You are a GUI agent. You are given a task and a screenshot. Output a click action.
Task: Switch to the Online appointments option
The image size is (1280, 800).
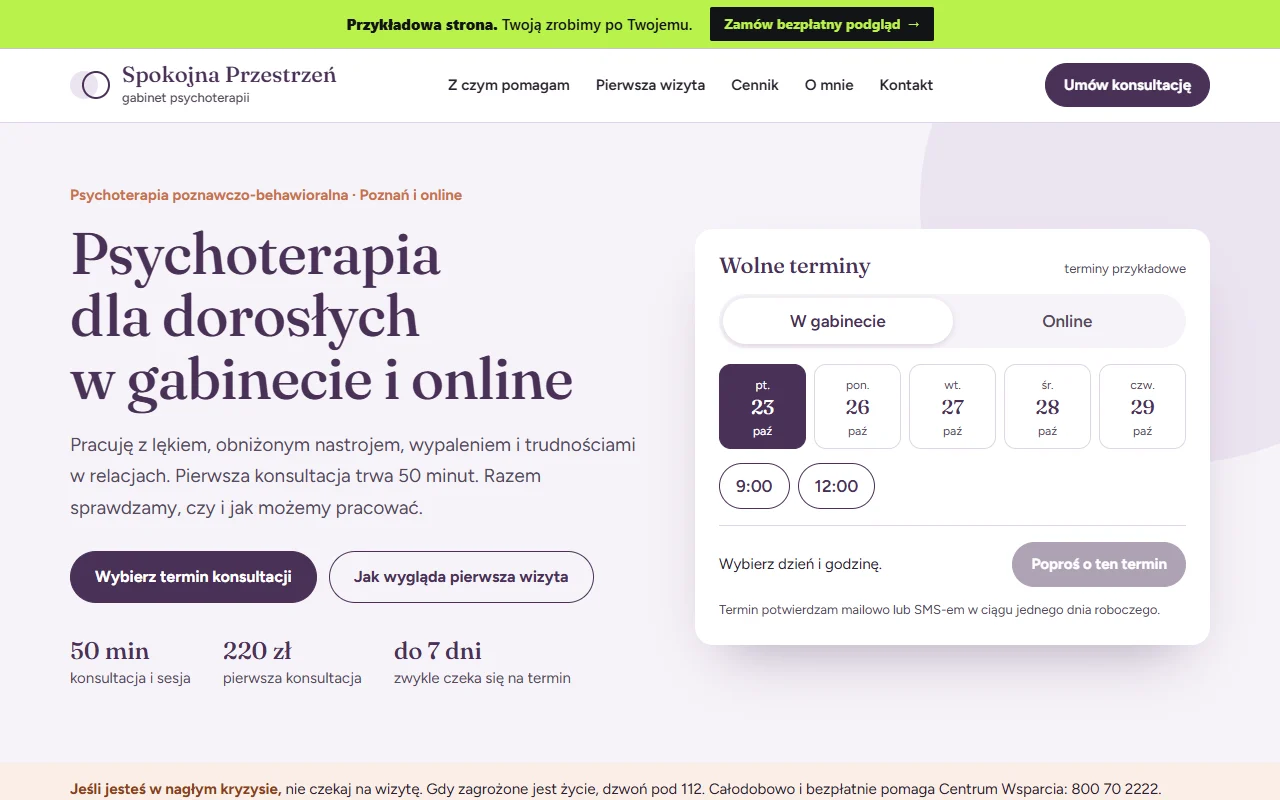click(x=1067, y=321)
